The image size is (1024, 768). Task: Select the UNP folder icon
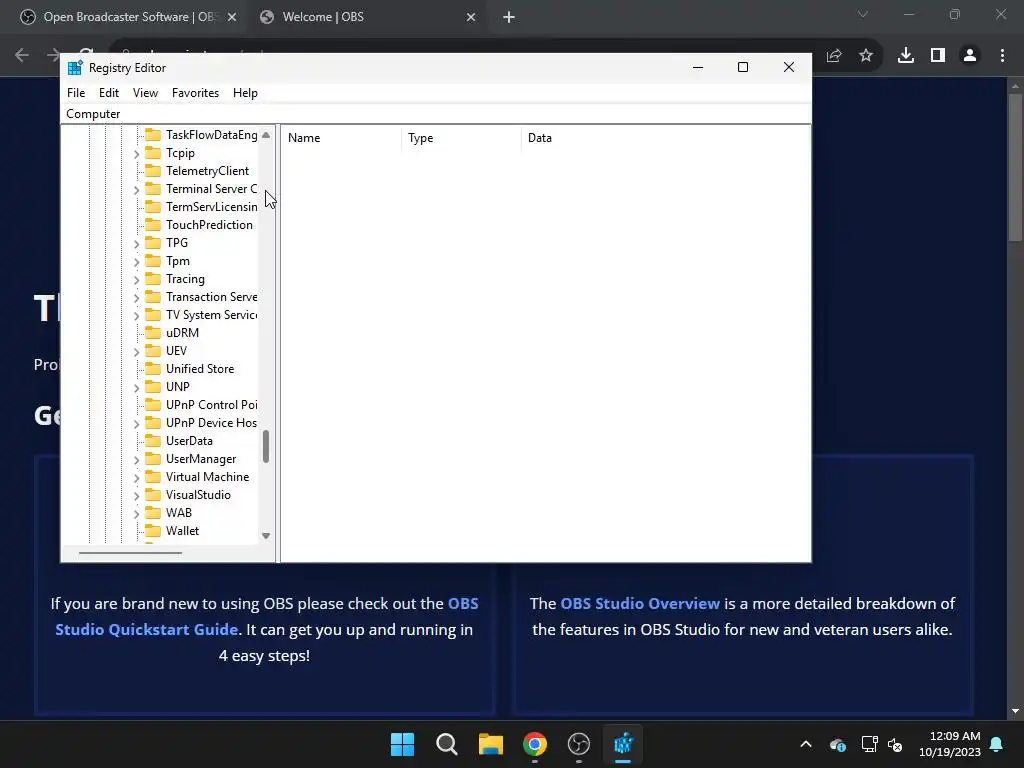click(x=153, y=387)
